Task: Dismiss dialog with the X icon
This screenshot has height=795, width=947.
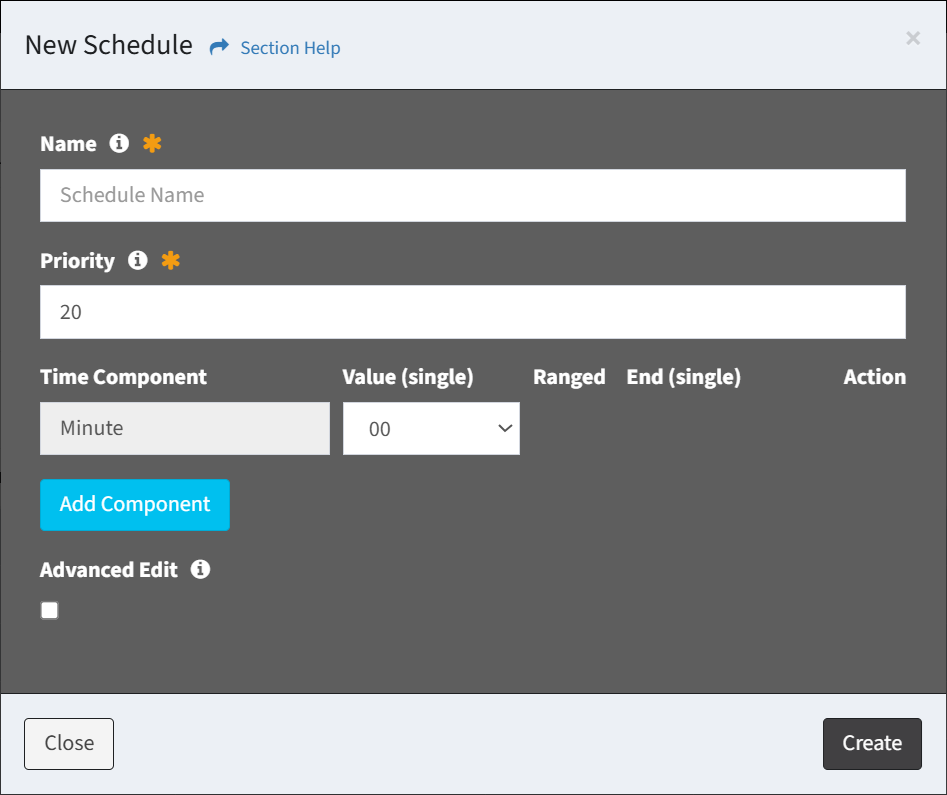Action: coord(912,38)
